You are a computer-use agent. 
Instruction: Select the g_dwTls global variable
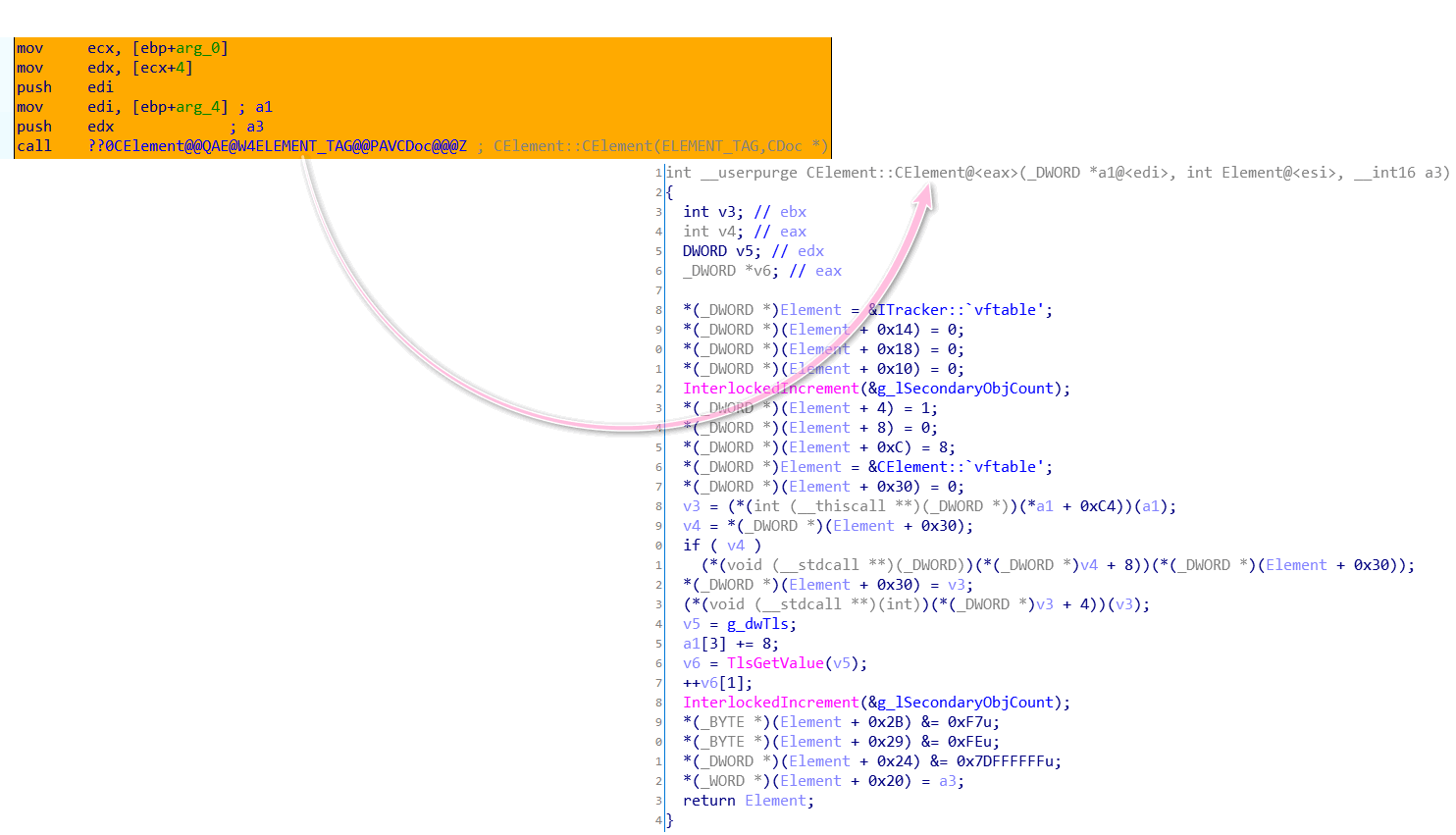tap(760, 624)
